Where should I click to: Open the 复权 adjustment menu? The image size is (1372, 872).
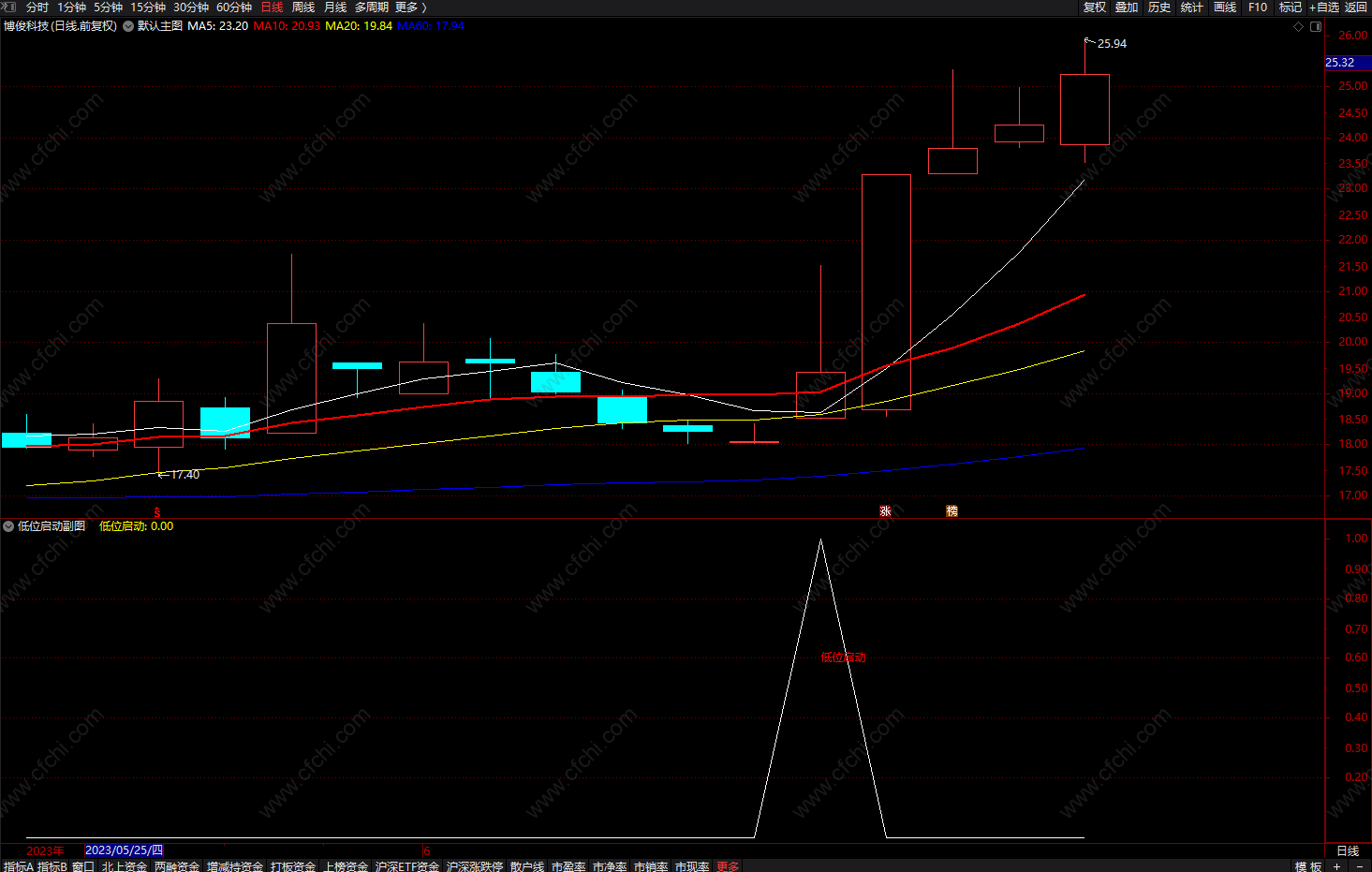pos(1095,7)
